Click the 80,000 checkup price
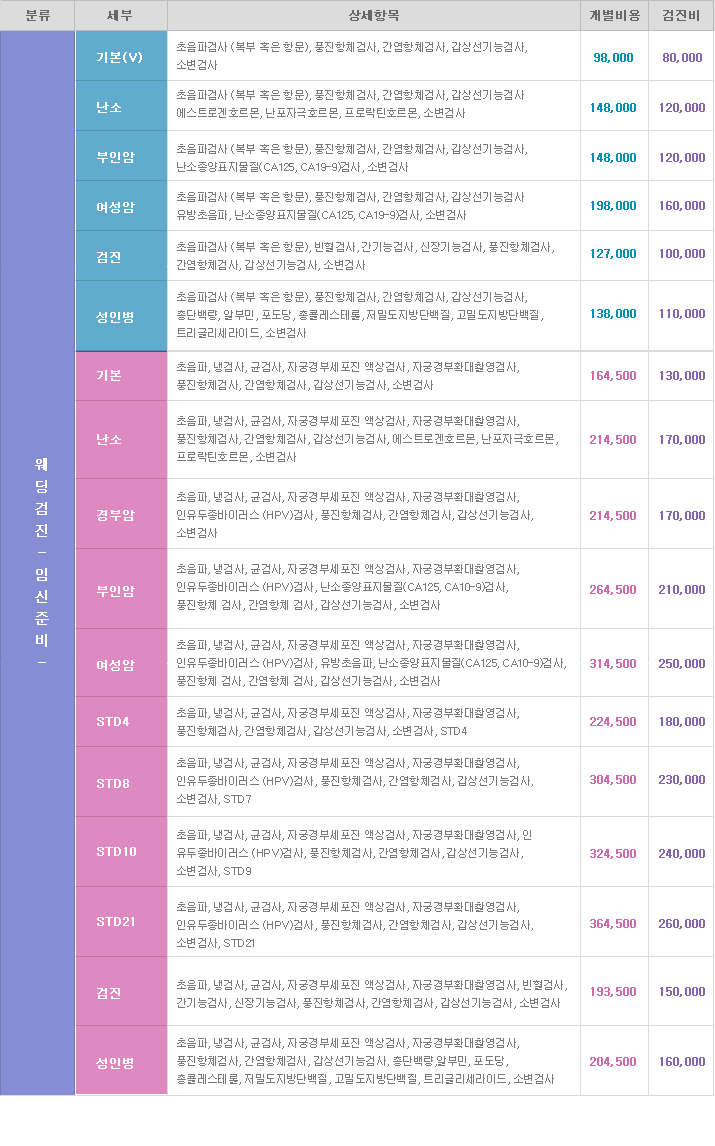Image resolution: width=715 pixels, height=1146 pixels. tap(681, 58)
